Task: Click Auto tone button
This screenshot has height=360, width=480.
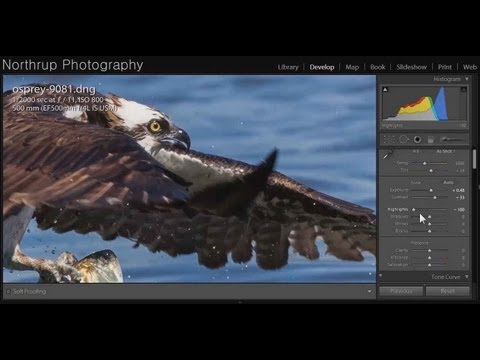Action: point(448,182)
